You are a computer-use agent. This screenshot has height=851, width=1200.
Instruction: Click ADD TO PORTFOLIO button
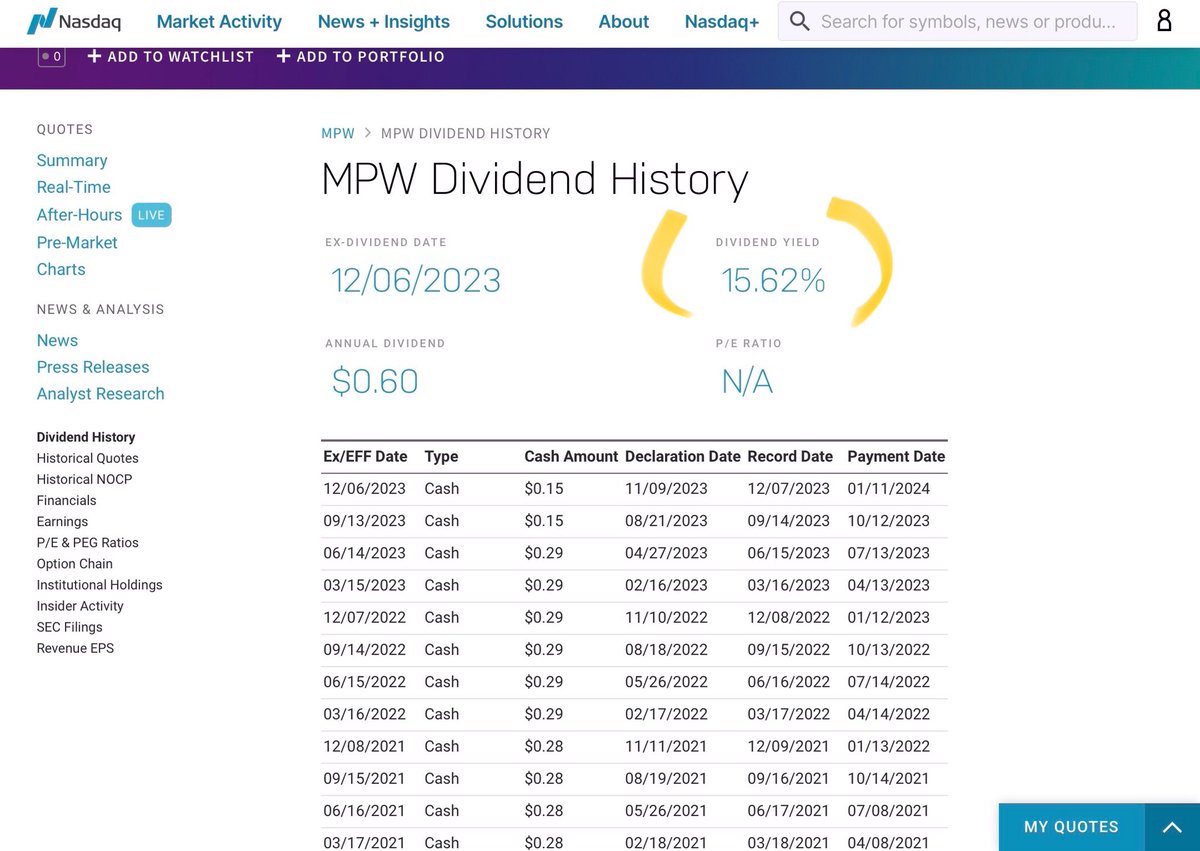361,57
